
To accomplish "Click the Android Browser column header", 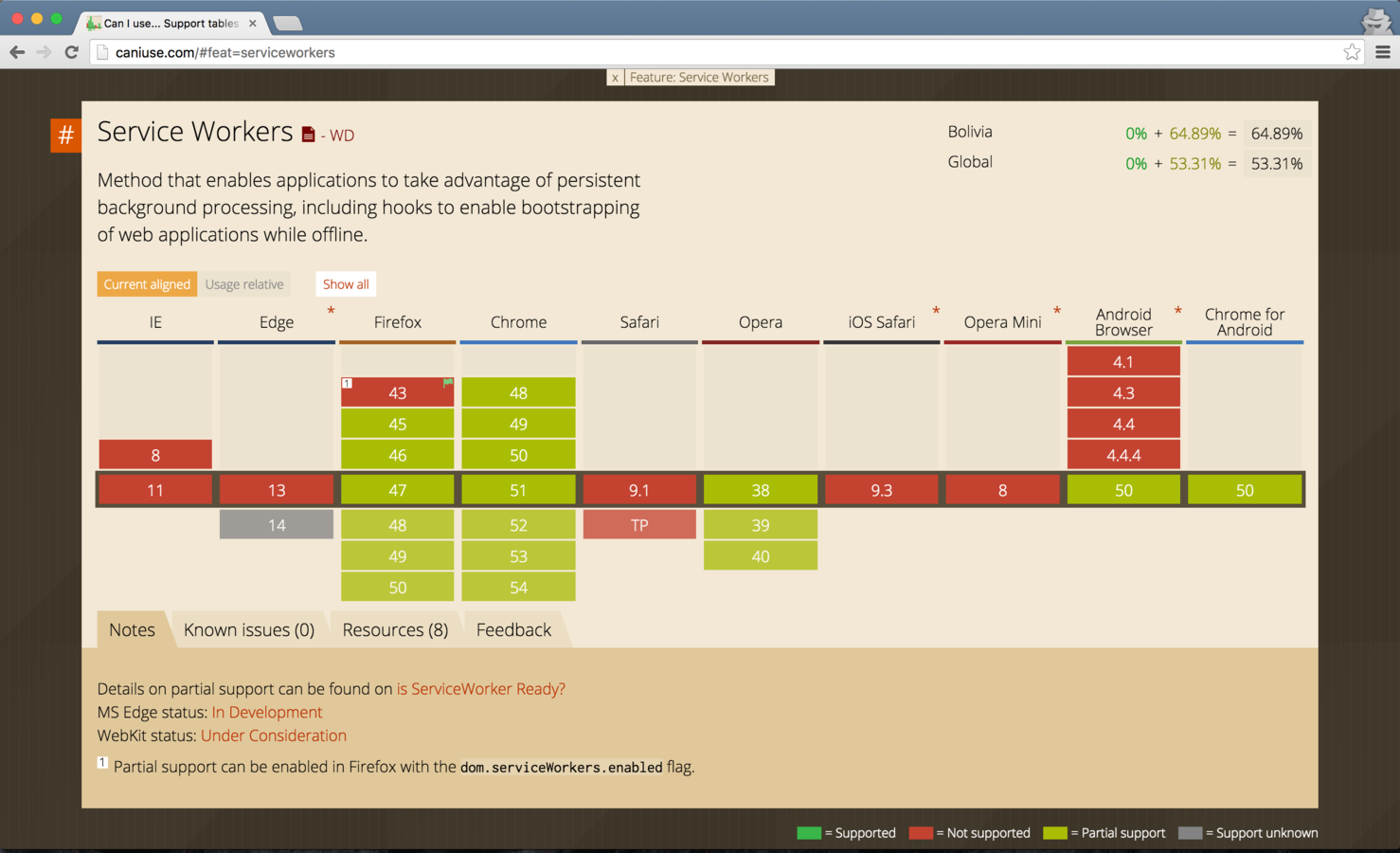I will (1123, 322).
